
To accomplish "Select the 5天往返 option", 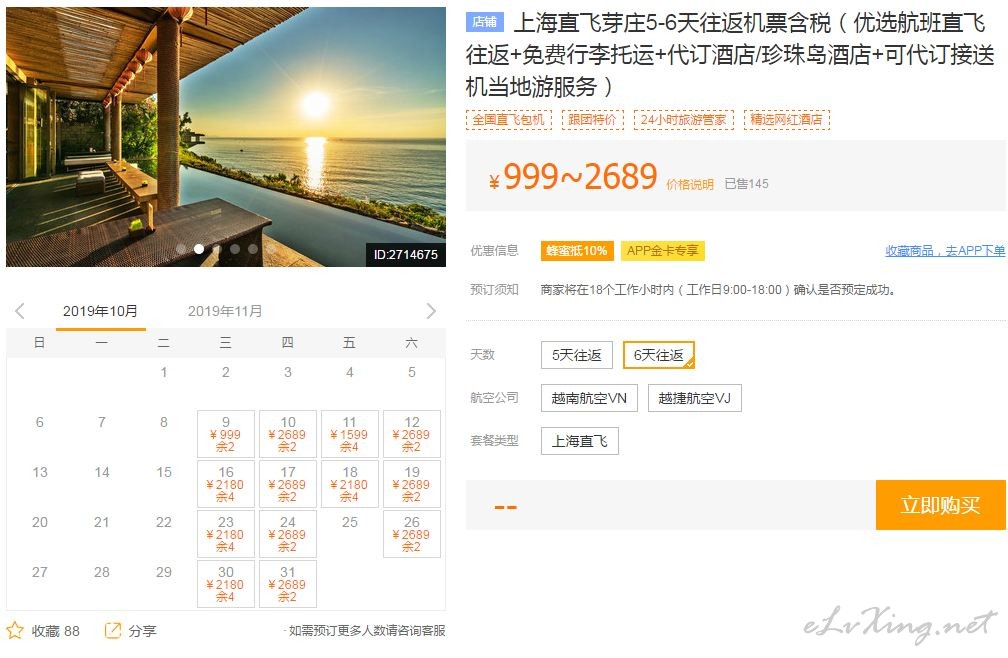I will (577, 355).
